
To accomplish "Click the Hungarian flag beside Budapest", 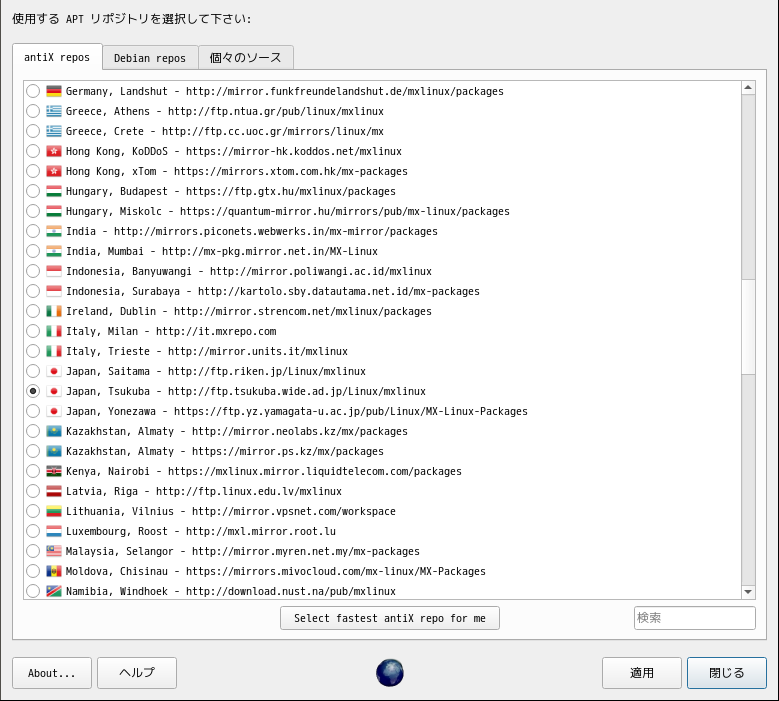I will pyautogui.click(x=54, y=191).
